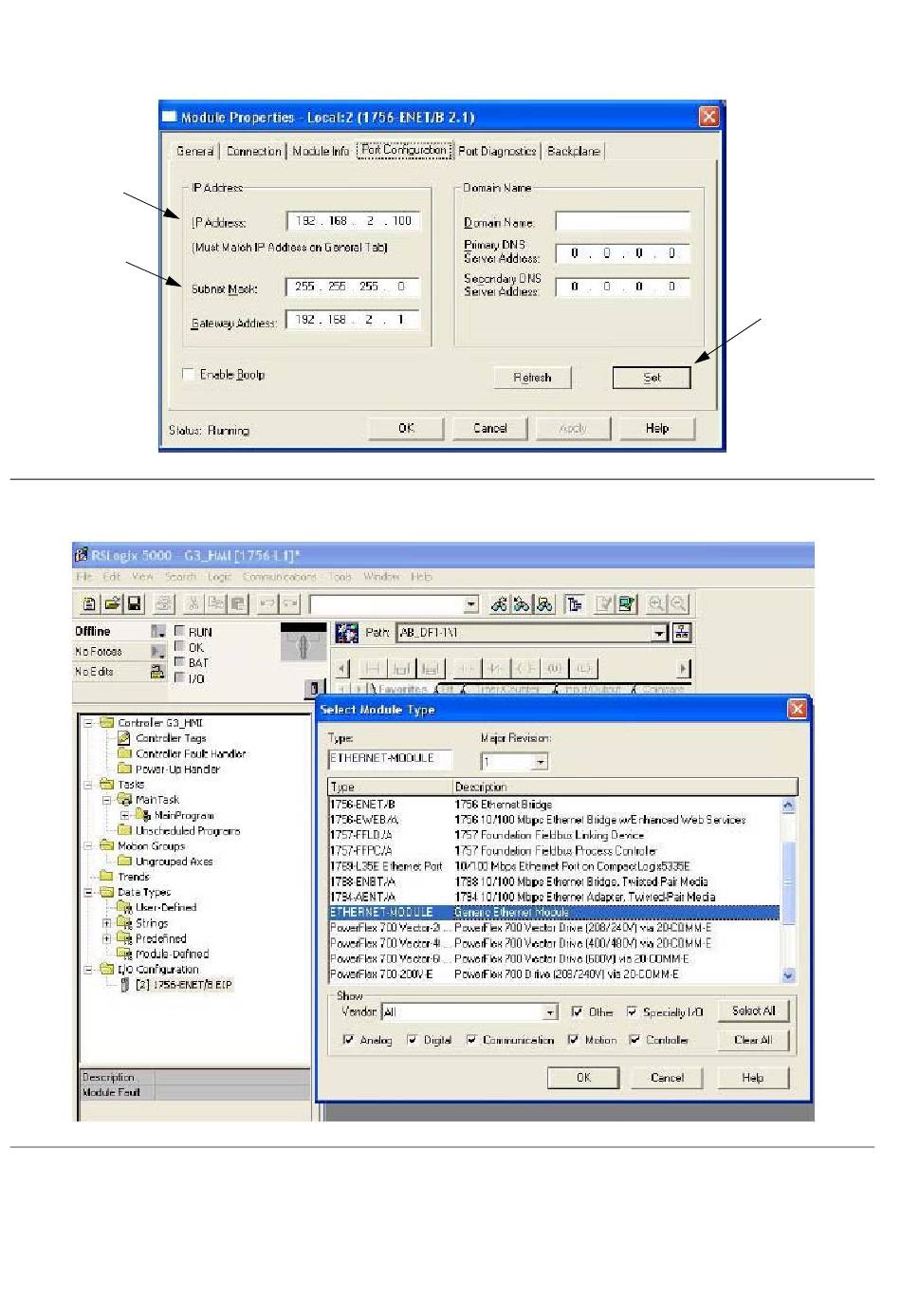Select the 1756-EWEB/A module row

[x=555, y=820]
